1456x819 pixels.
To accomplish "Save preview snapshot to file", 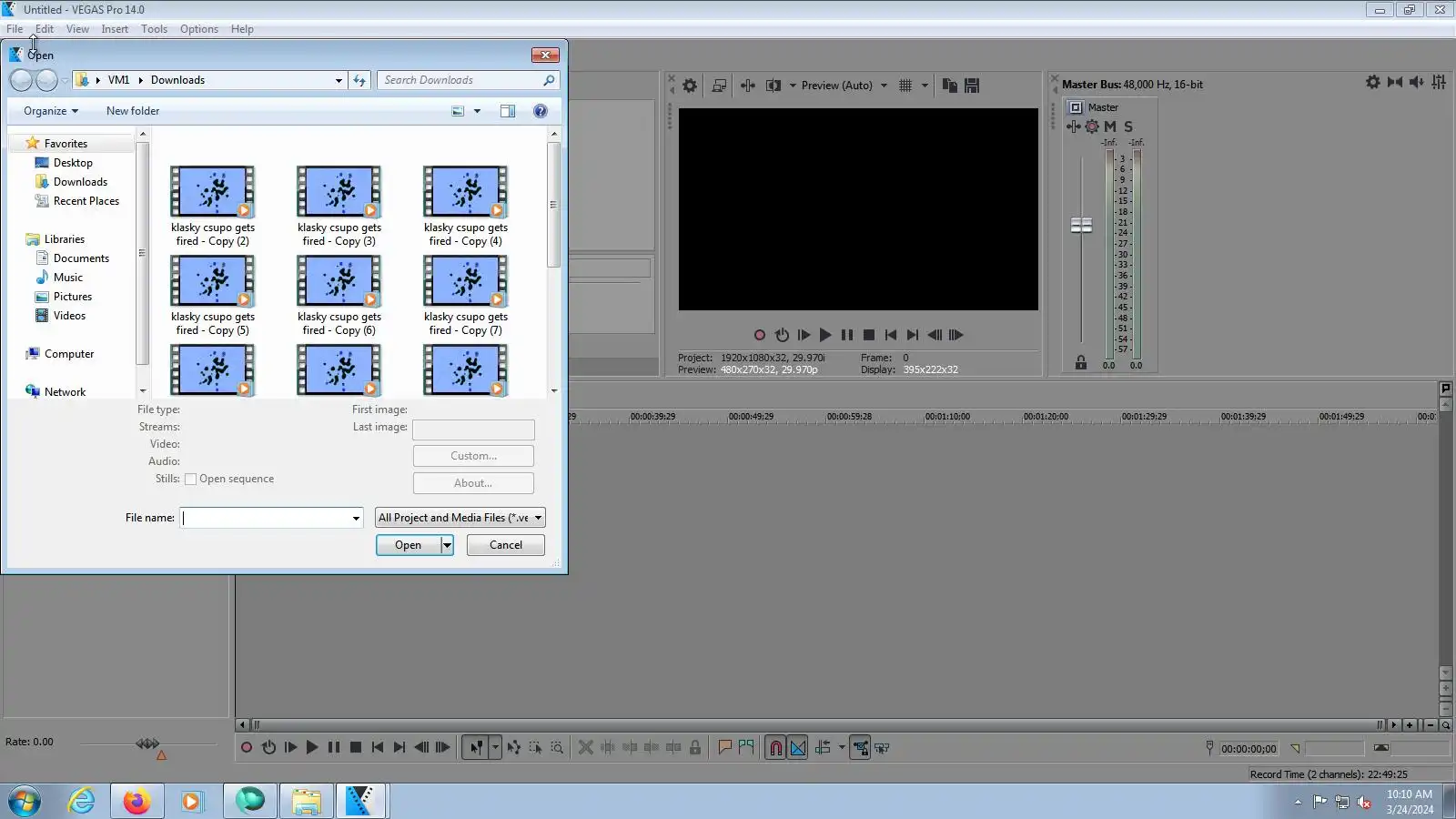I will [x=972, y=86].
